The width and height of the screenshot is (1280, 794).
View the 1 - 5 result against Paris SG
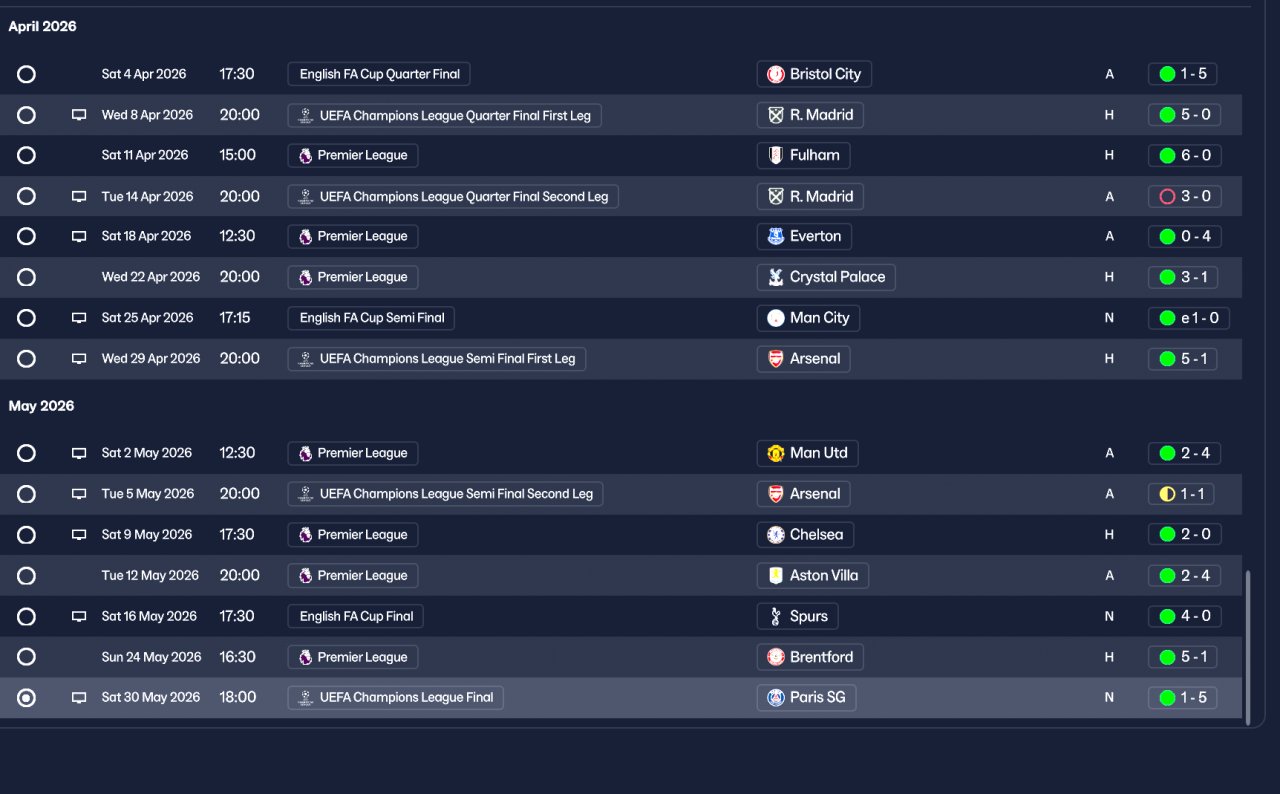click(x=1184, y=698)
